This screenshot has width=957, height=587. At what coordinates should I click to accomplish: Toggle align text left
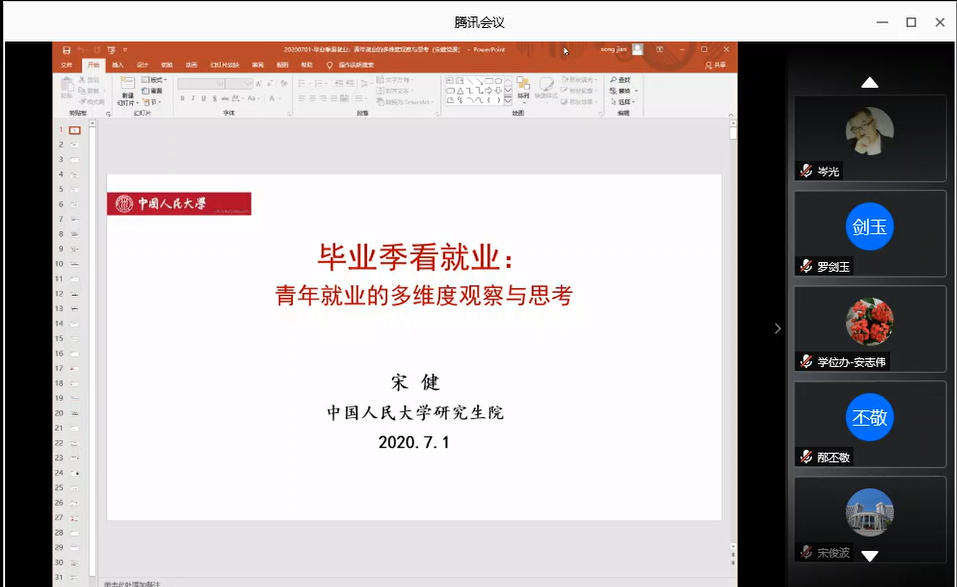[302, 98]
